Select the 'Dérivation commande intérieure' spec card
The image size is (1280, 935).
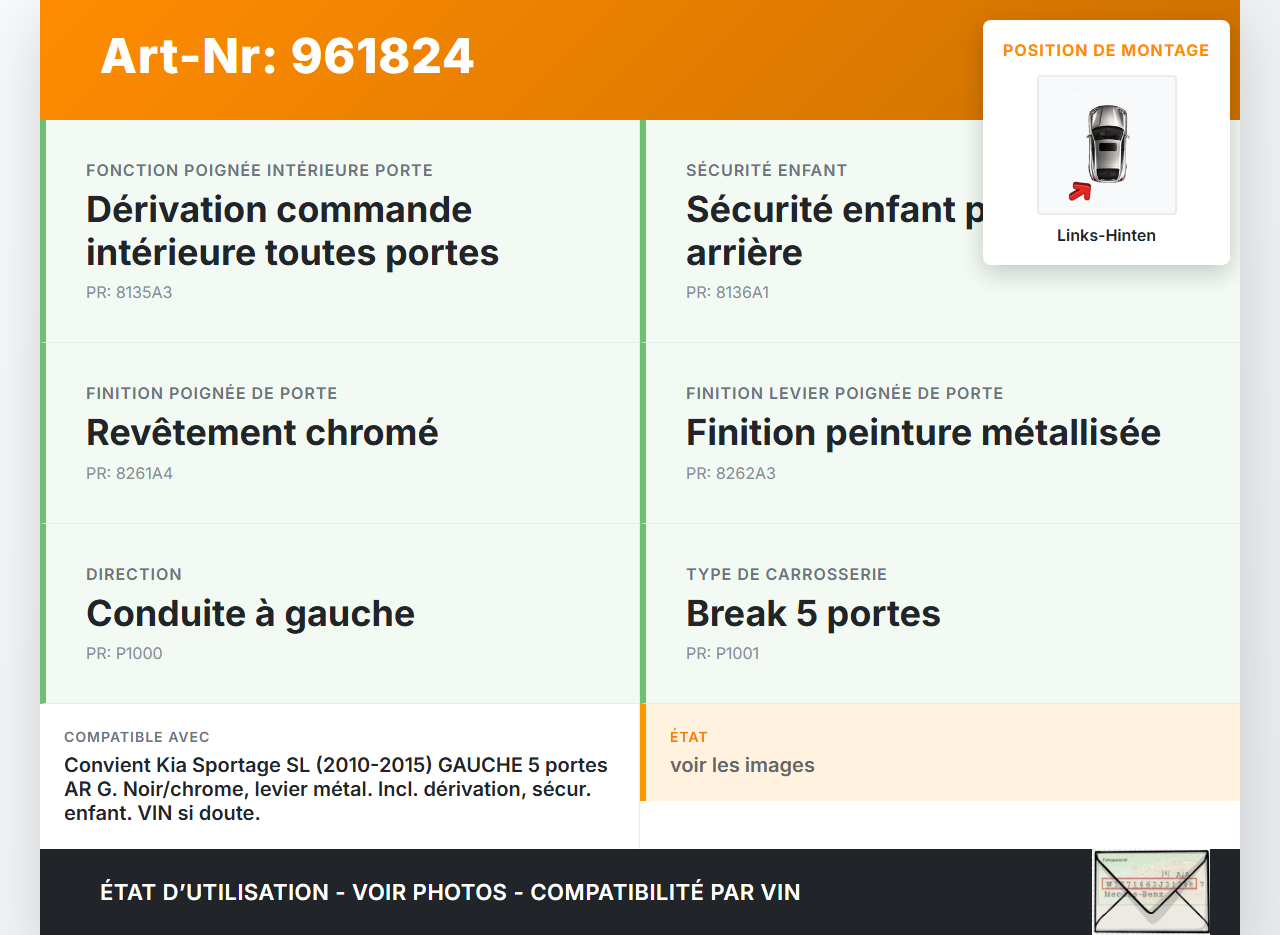tap(340, 231)
